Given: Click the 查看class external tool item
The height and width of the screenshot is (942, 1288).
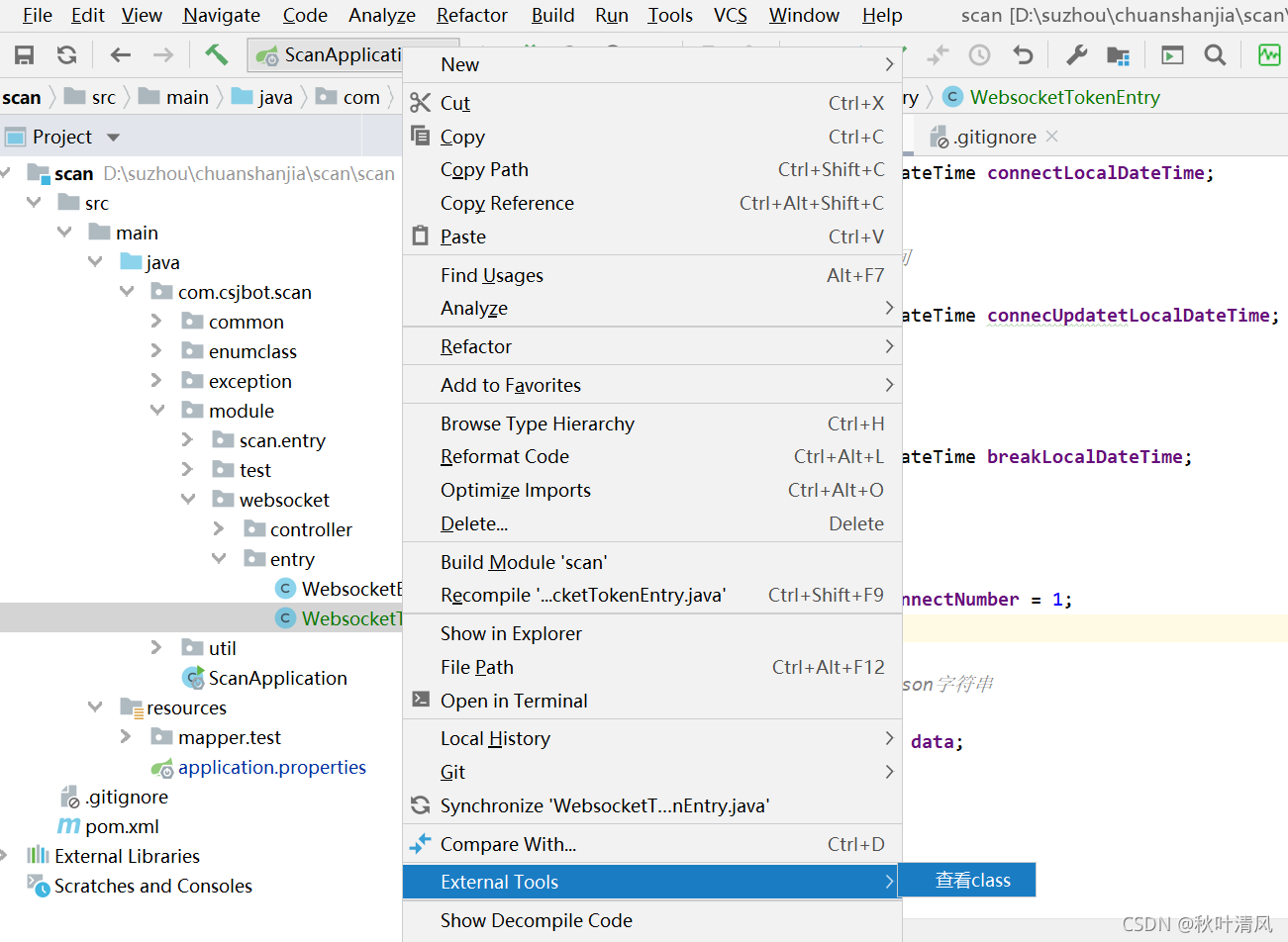Looking at the screenshot, I should click(x=966, y=881).
